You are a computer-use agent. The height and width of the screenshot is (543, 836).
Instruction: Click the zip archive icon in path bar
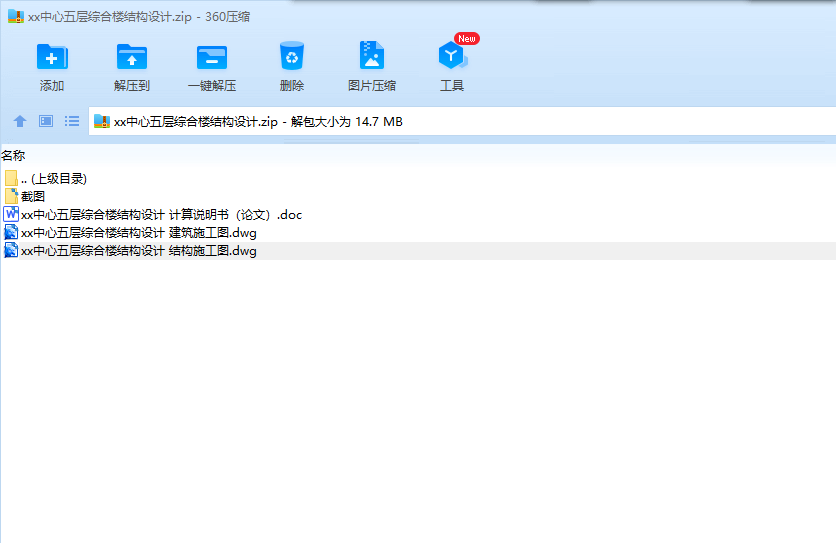101,122
